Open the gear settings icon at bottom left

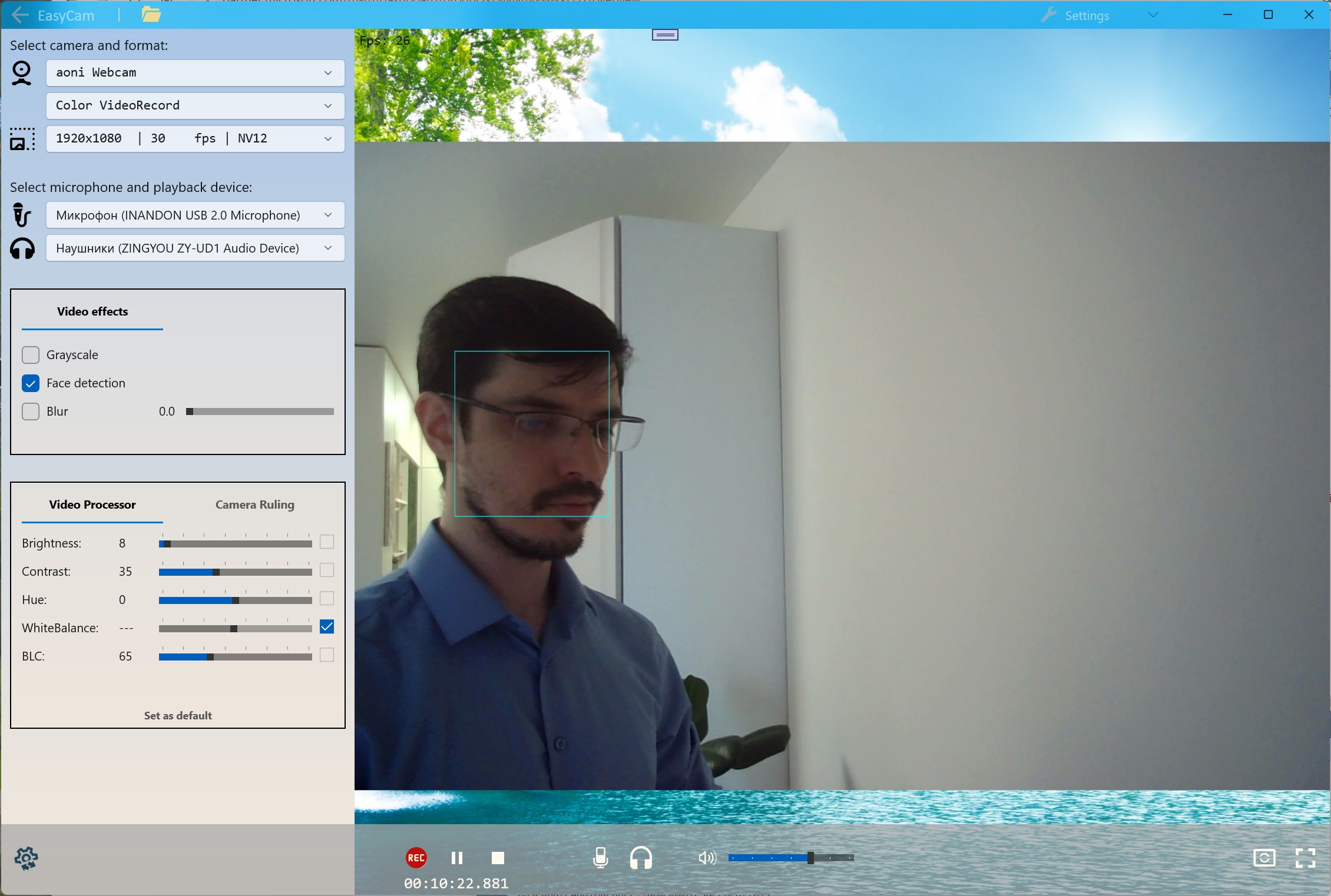[27, 858]
